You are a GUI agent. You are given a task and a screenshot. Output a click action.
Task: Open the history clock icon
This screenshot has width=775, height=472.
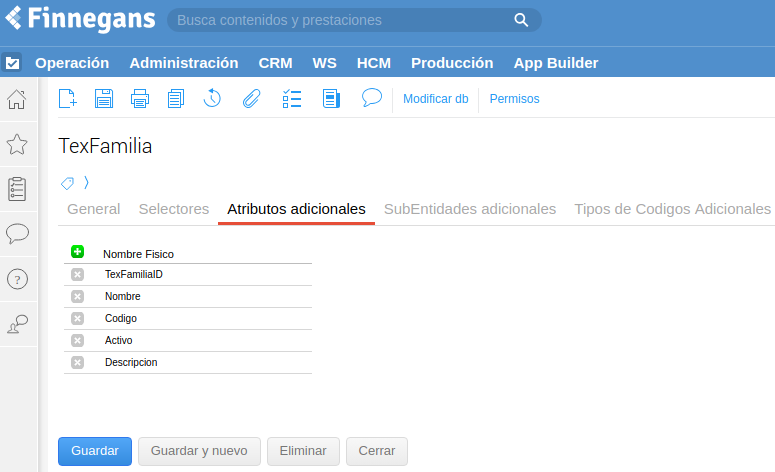213,98
